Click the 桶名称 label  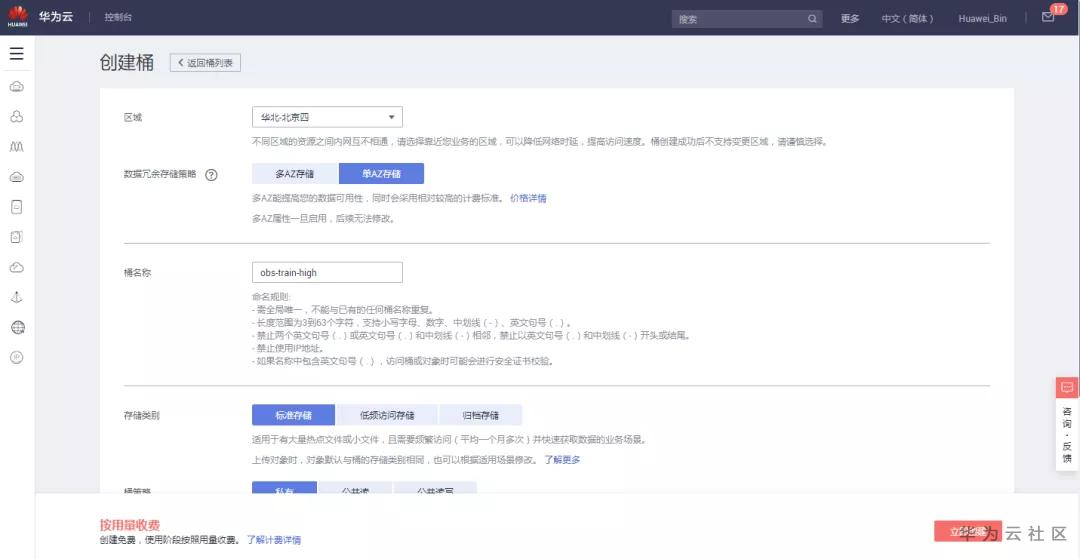137,273
